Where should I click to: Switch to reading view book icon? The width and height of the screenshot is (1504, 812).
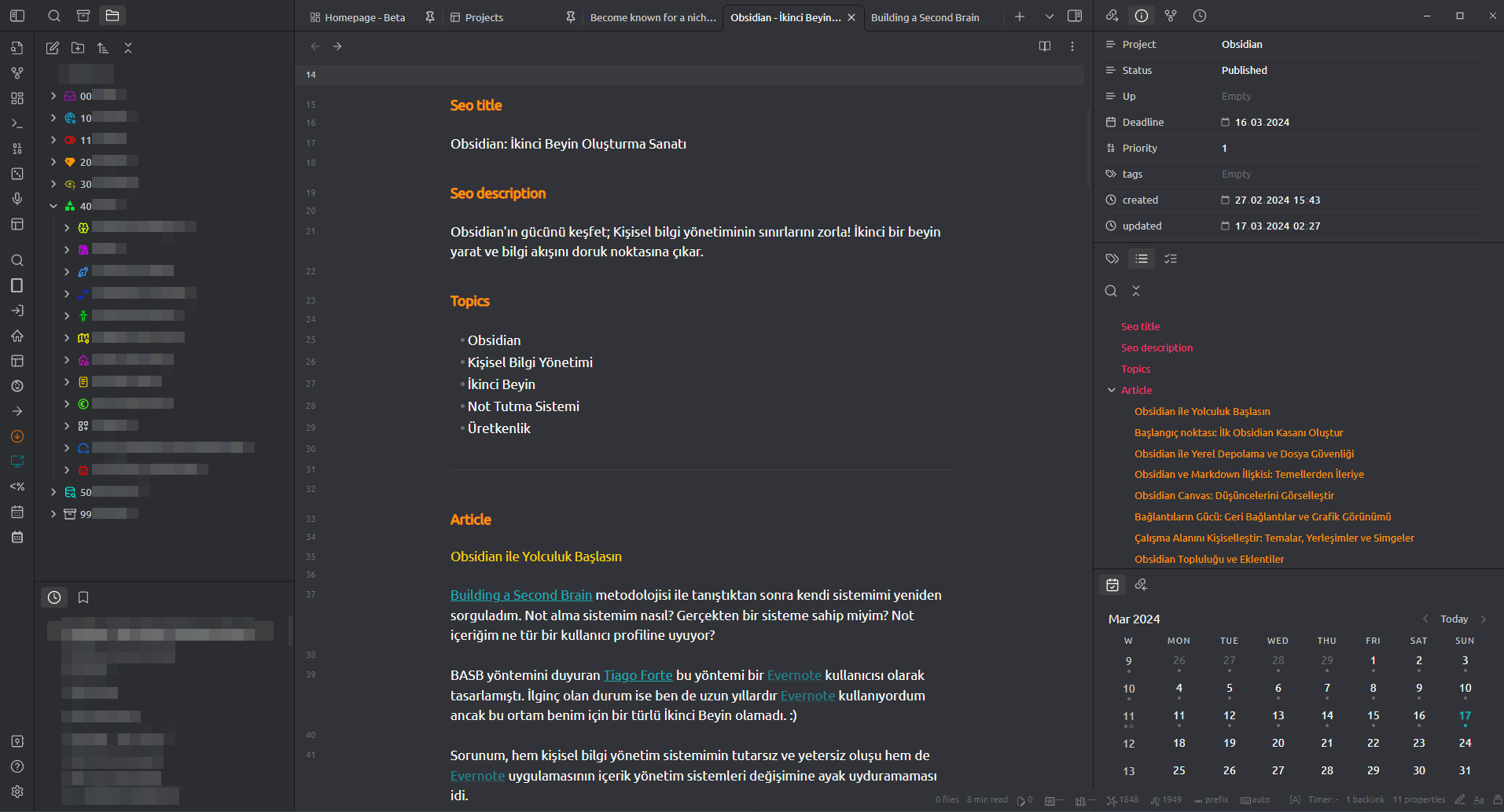pyautogui.click(x=1045, y=46)
